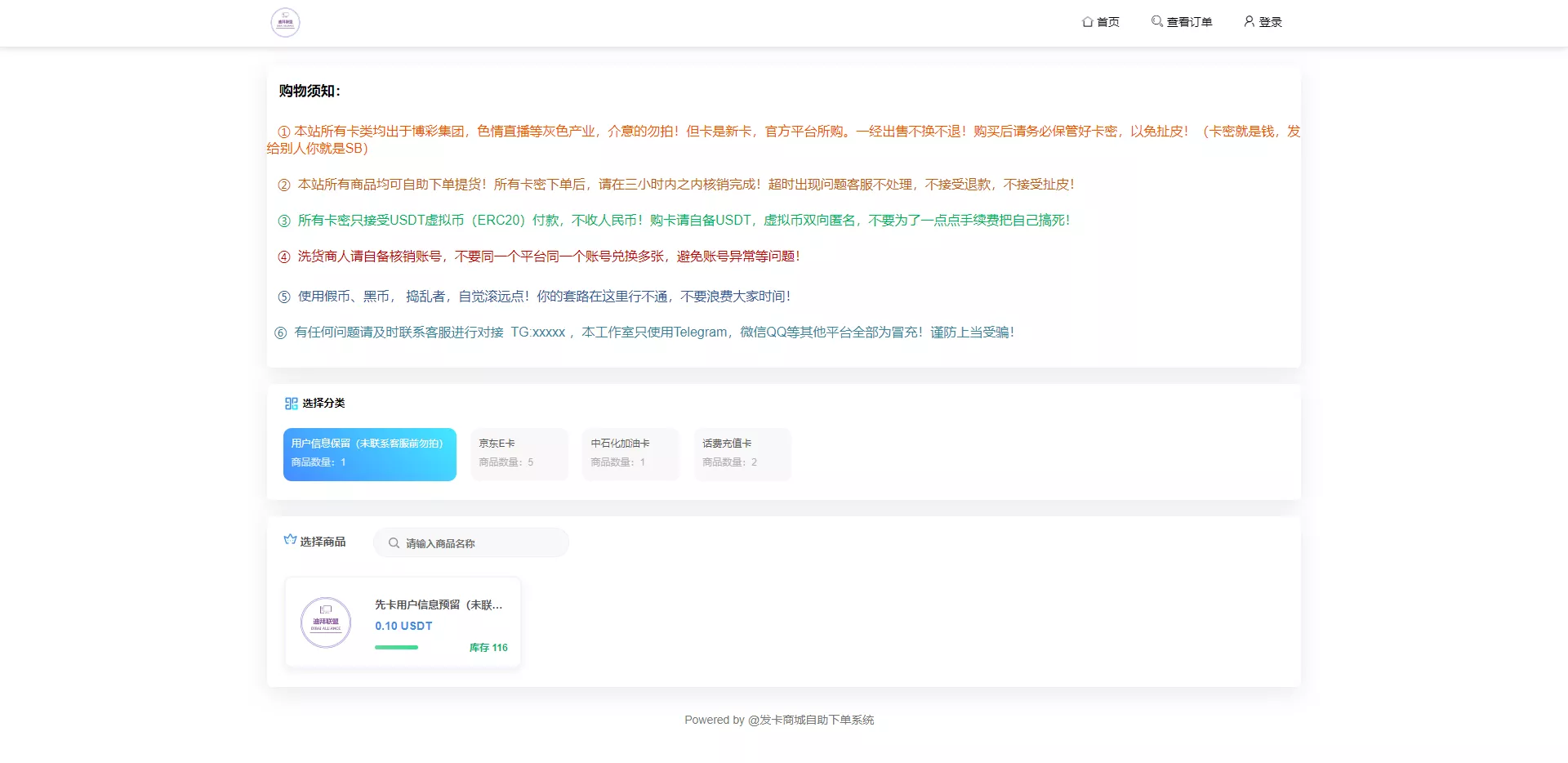The image size is (1568, 763).
Task: Click the circular logo thumbnail on the product card
Action: (325, 622)
